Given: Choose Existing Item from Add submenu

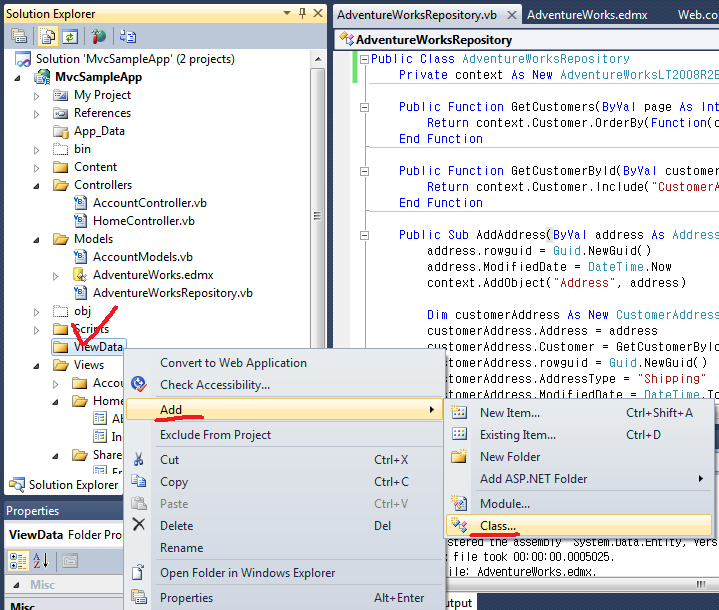Looking at the screenshot, I should coord(579,435).
